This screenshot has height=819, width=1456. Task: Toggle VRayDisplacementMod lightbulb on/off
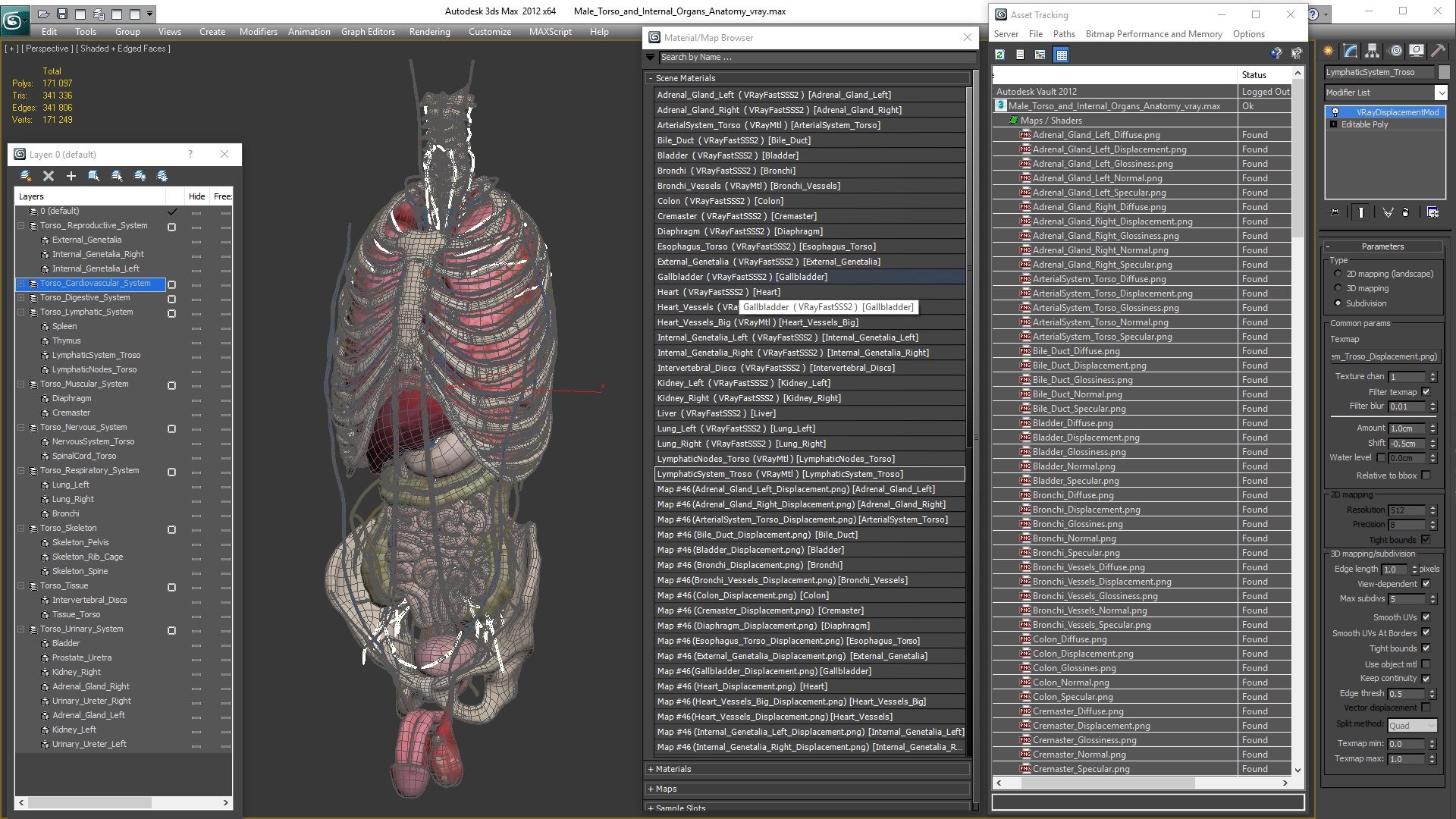(1335, 112)
